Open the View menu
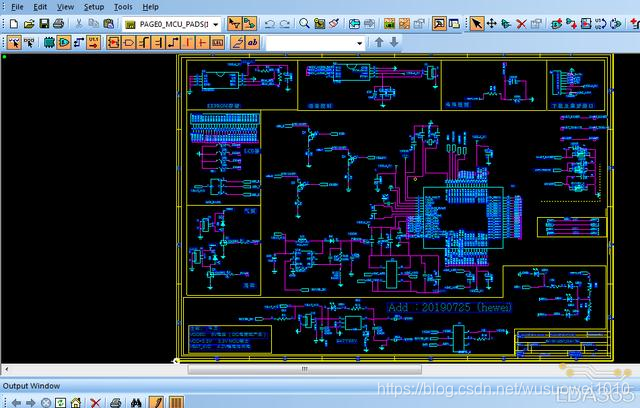The width and height of the screenshot is (640, 408). [65, 7]
